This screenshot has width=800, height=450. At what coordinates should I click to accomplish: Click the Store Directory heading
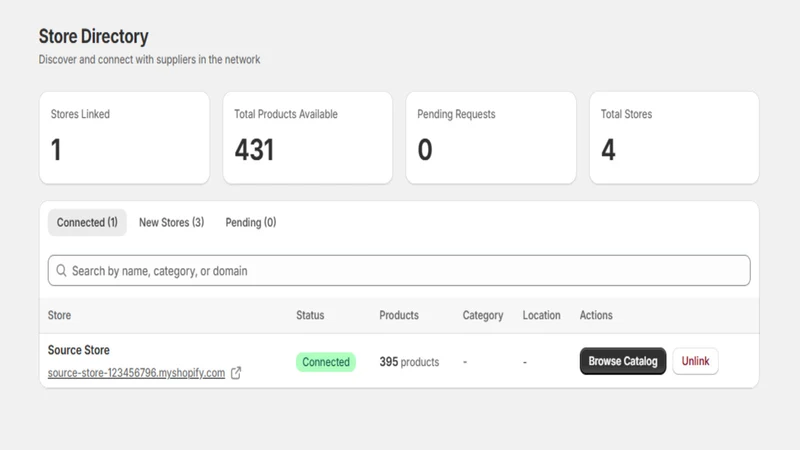coord(93,36)
